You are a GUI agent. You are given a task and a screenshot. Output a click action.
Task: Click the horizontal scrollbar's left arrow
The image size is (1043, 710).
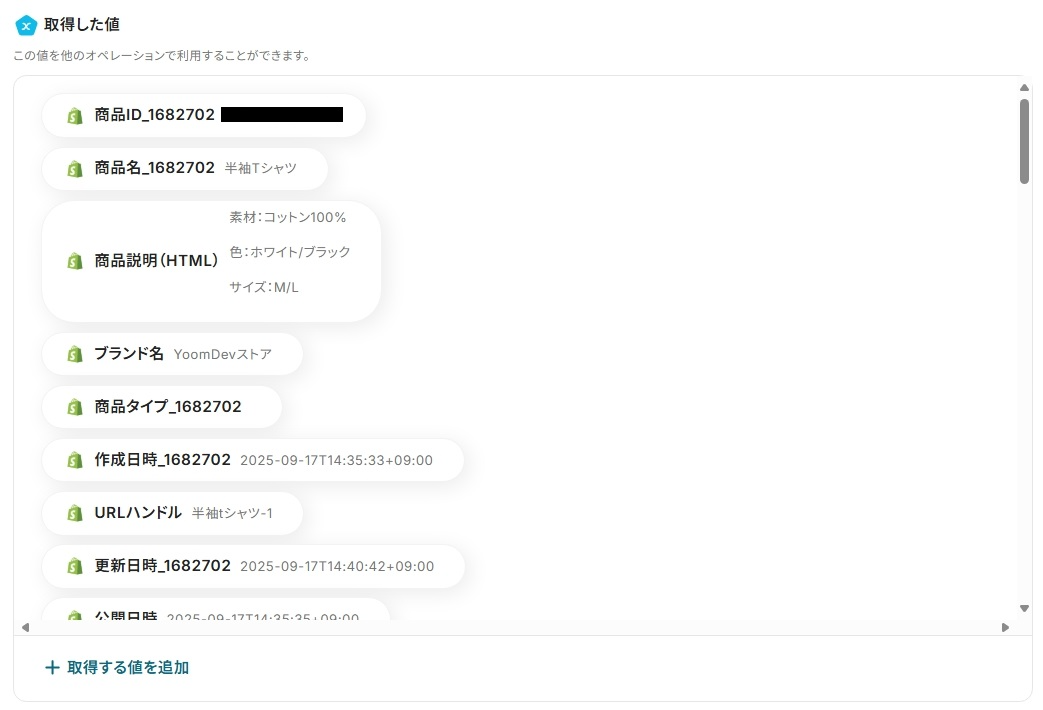coord(25,627)
